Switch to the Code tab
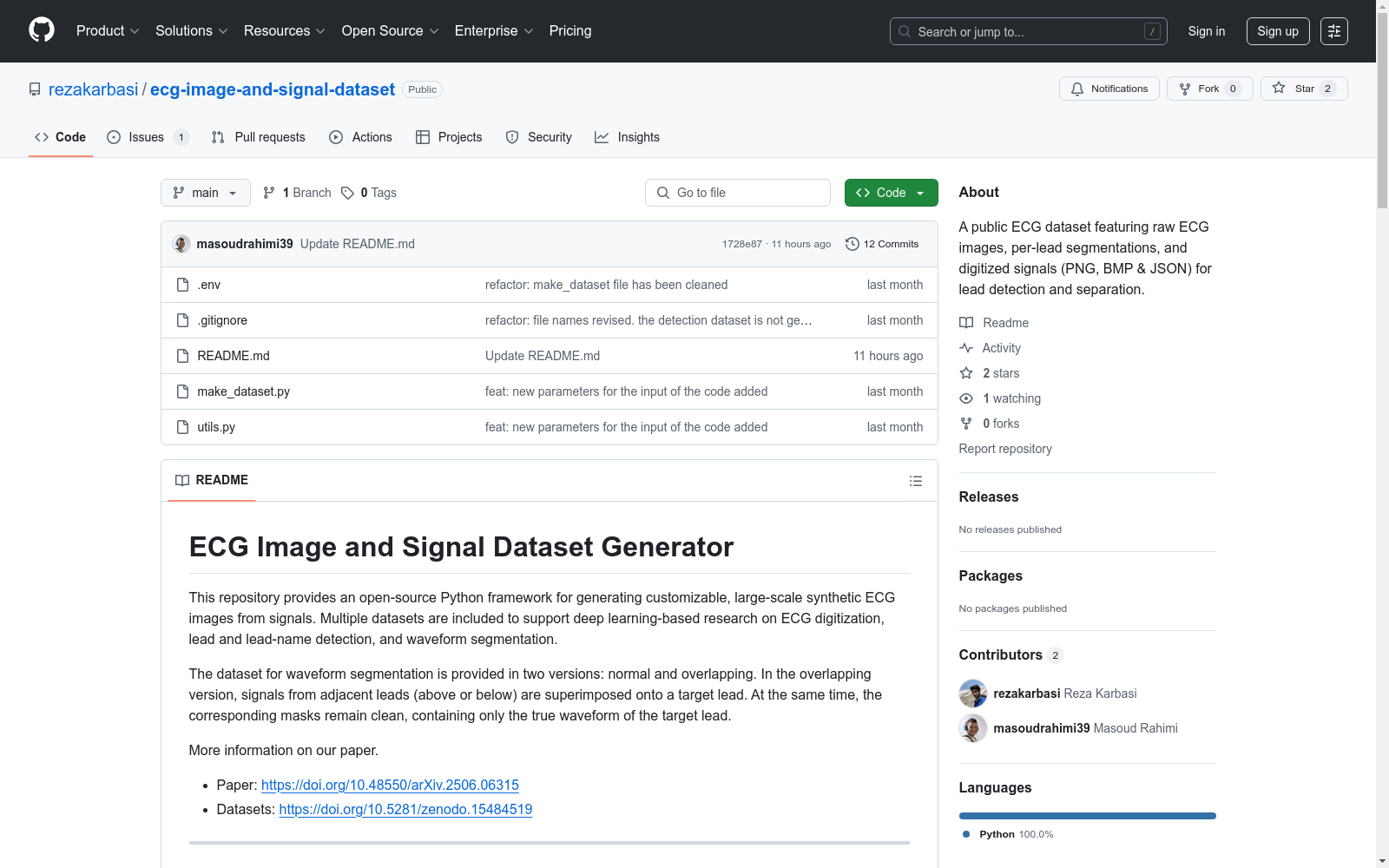The width and height of the screenshot is (1389, 868). tap(61, 137)
